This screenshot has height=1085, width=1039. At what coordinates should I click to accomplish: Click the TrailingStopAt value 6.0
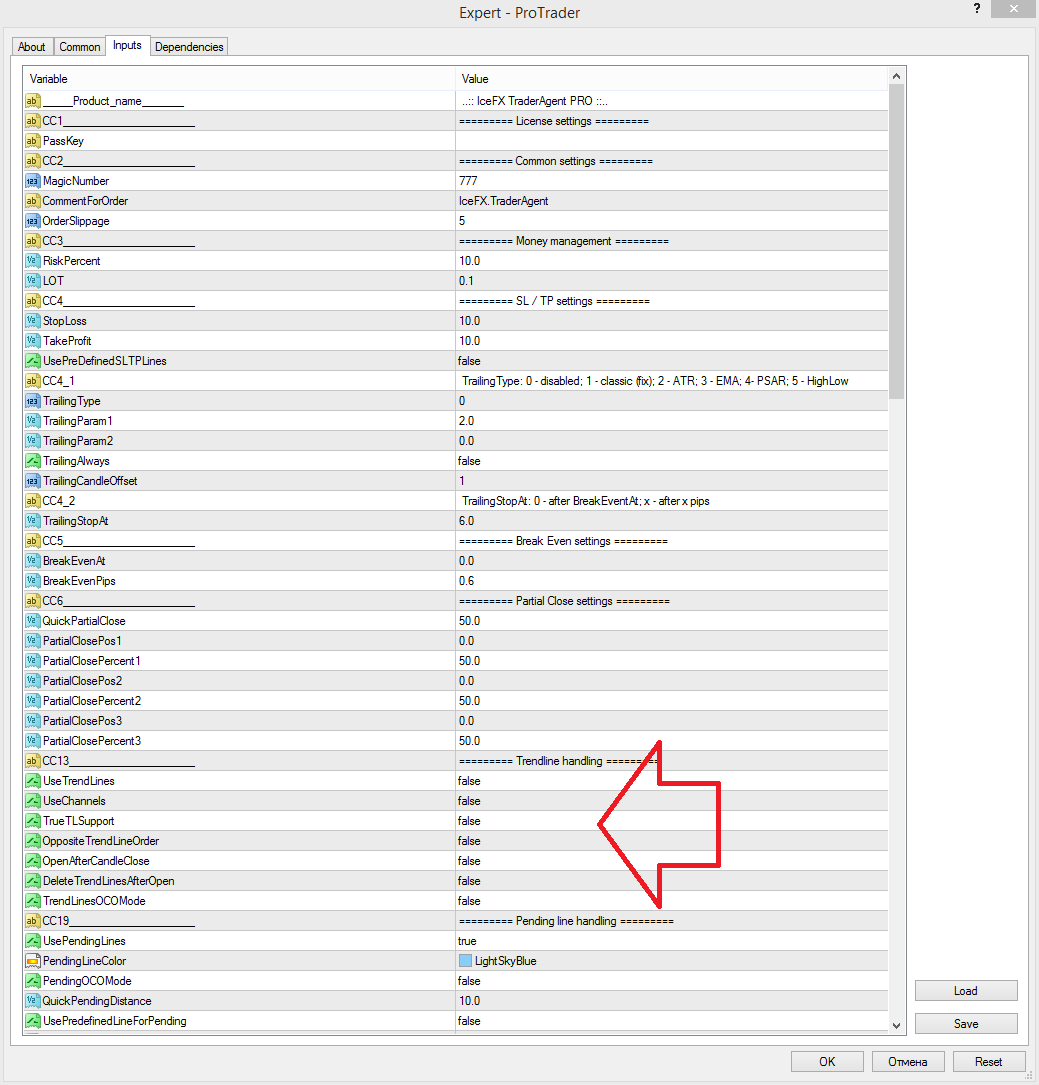click(466, 521)
